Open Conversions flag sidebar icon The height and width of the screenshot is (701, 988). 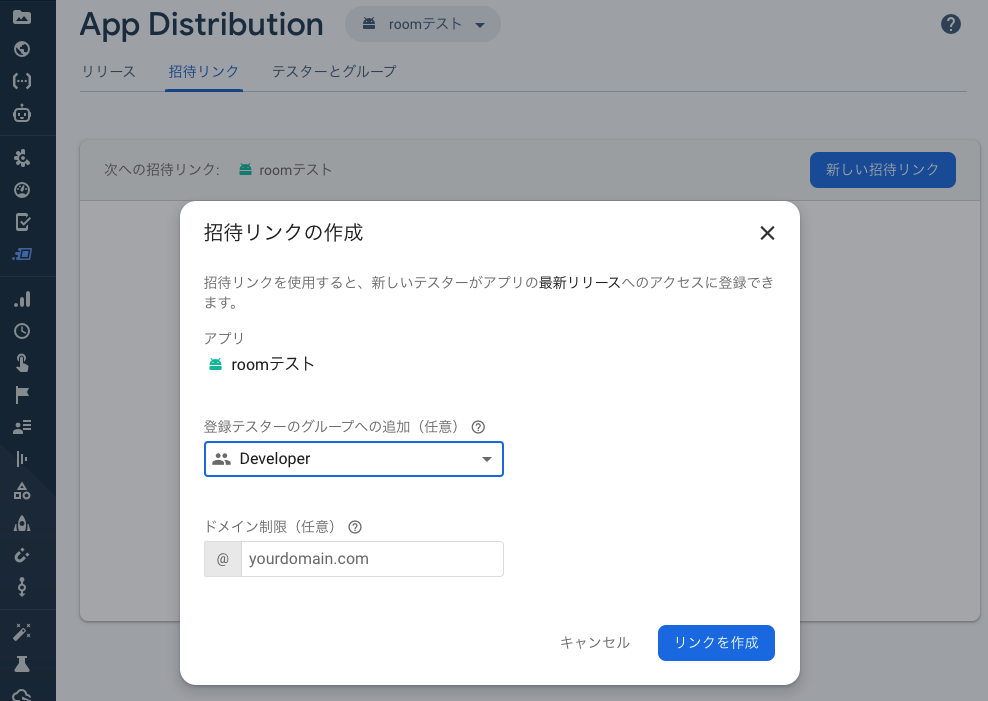[x=22, y=395]
